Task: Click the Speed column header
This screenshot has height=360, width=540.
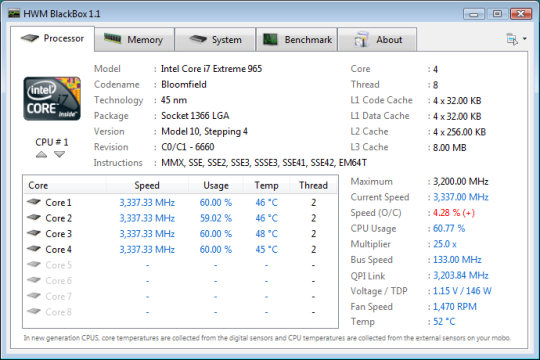Action: point(147,185)
